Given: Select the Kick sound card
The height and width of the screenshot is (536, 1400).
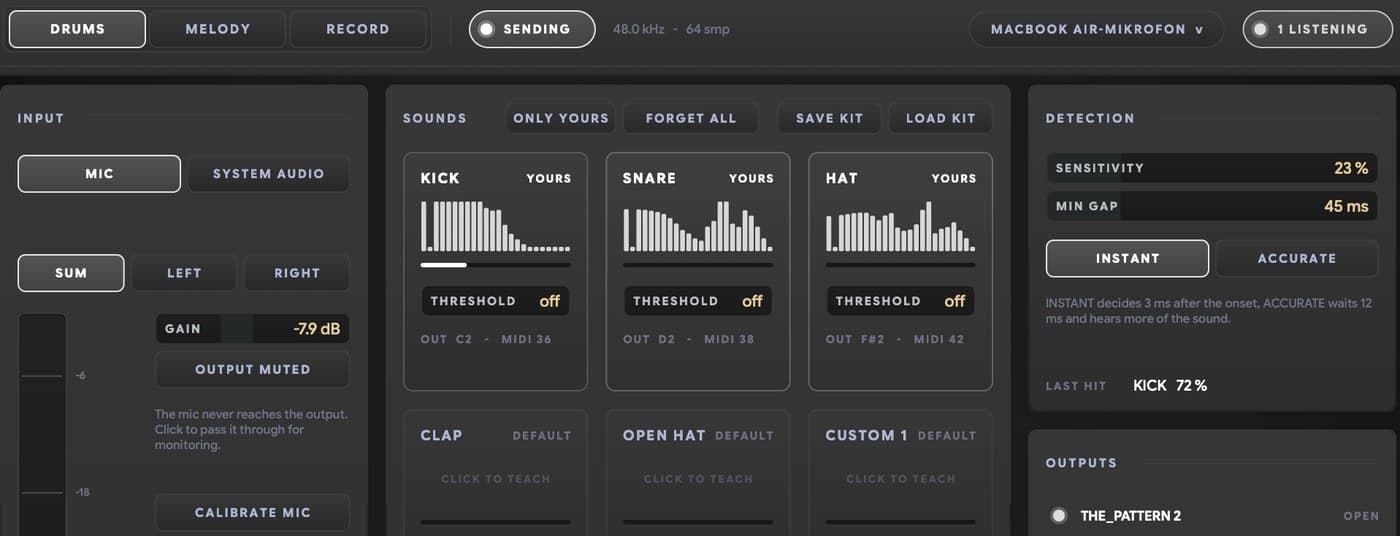Looking at the screenshot, I should point(496,271).
